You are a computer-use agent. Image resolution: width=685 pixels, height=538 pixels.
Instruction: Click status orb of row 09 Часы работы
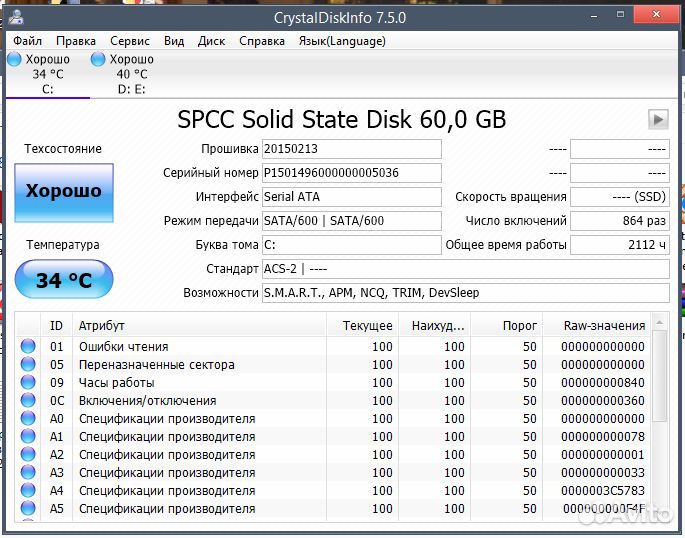[28, 382]
